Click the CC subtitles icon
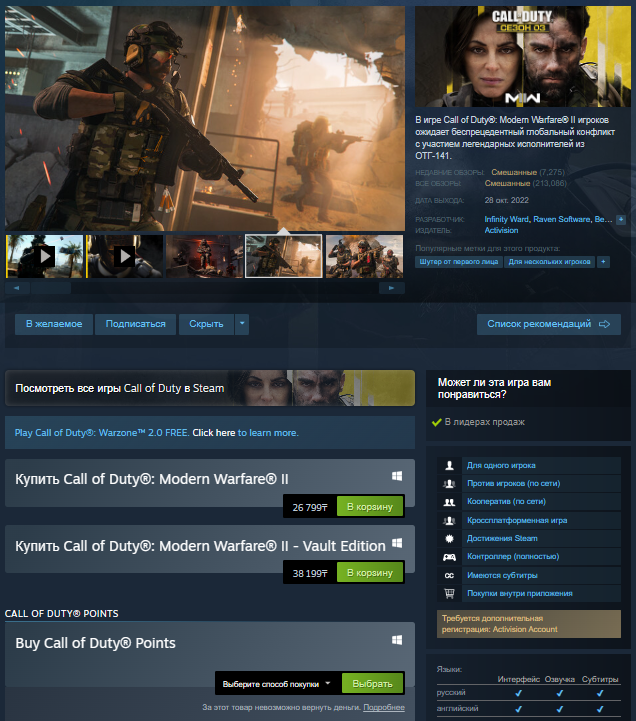This screenshot has width=636, height=721. [449, 575]
